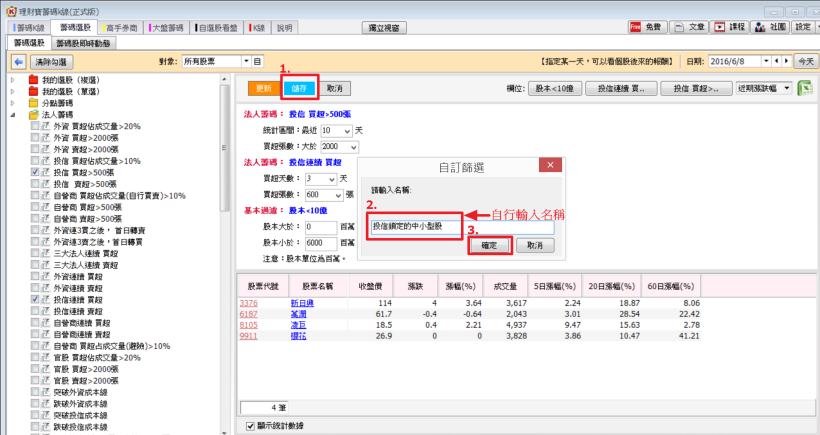Click the 自 button beside 所有股票

(x=257, y=62)
